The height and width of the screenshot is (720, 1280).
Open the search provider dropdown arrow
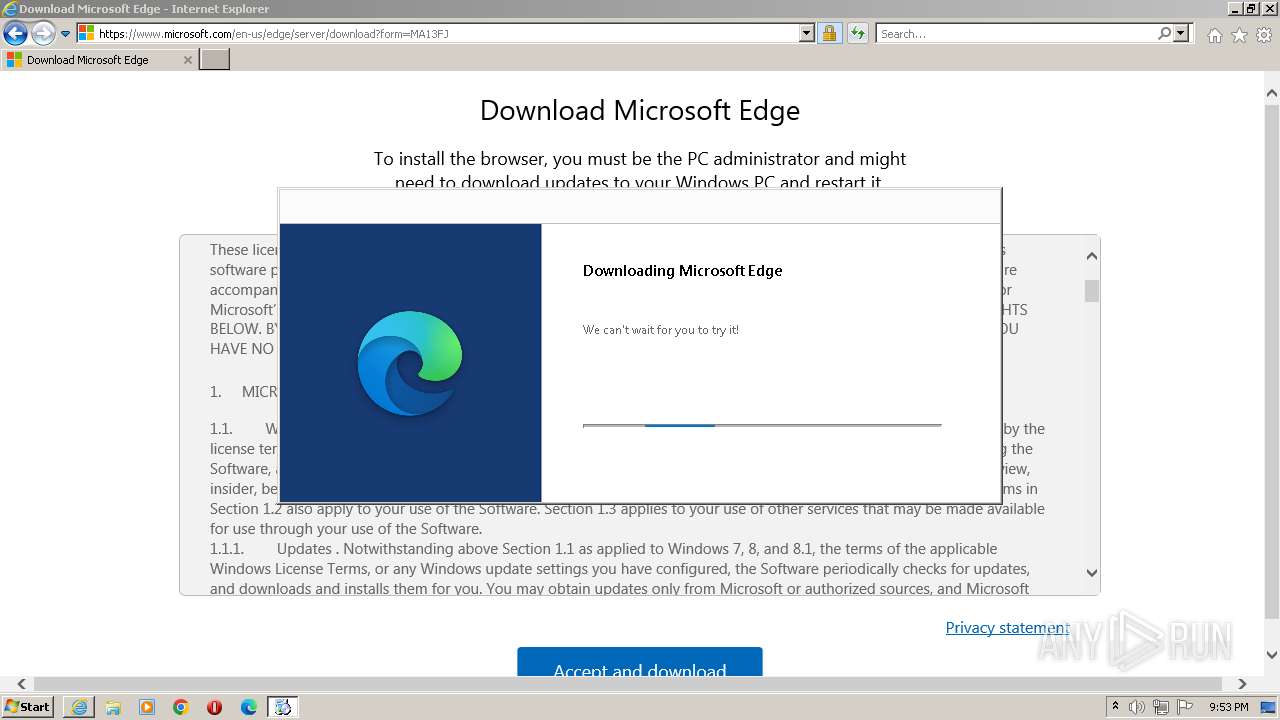click(1182, 33)
